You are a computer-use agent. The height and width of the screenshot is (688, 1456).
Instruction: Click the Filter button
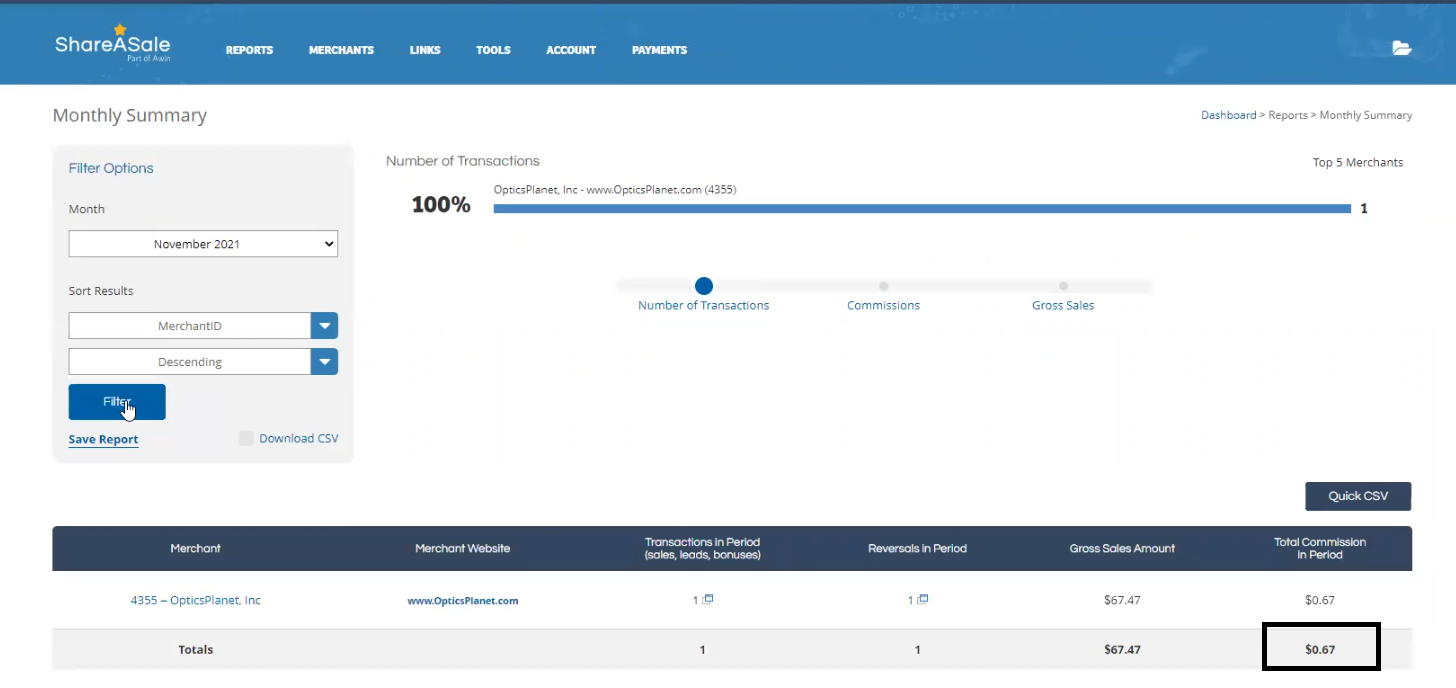point(117,402)
